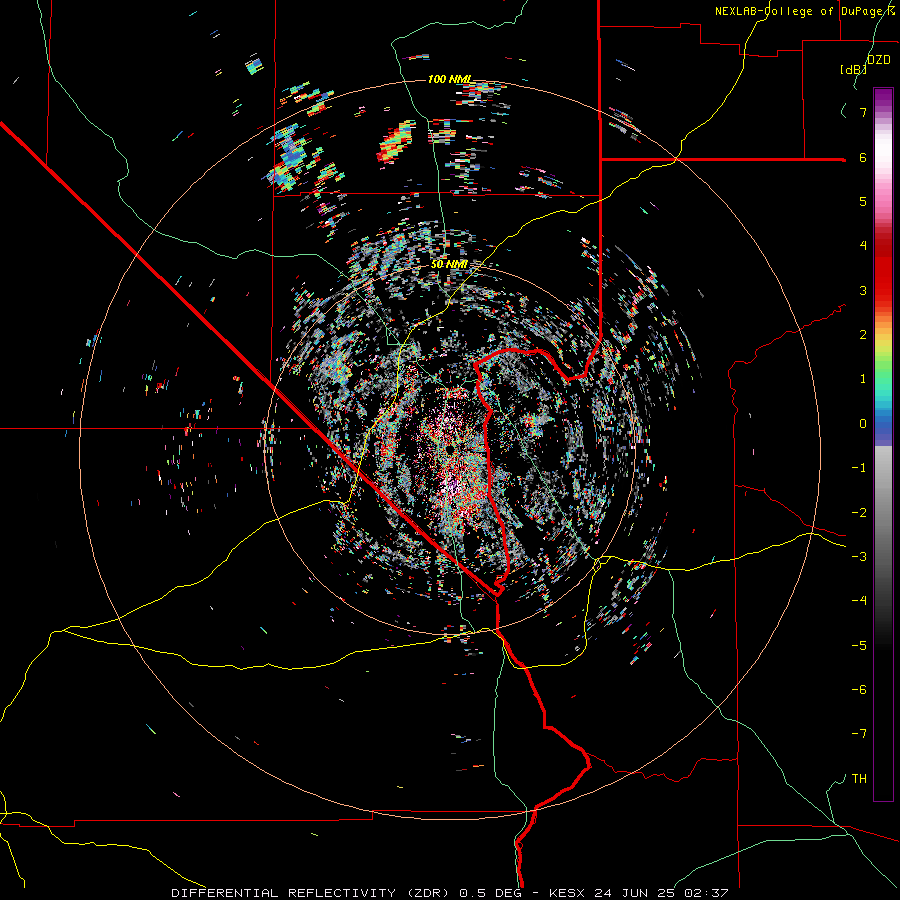Click "DIFFERENTIAL REFLECTIVITY" in the bottom caption
This screenshot has height=900, width=900.
point(284,893)
